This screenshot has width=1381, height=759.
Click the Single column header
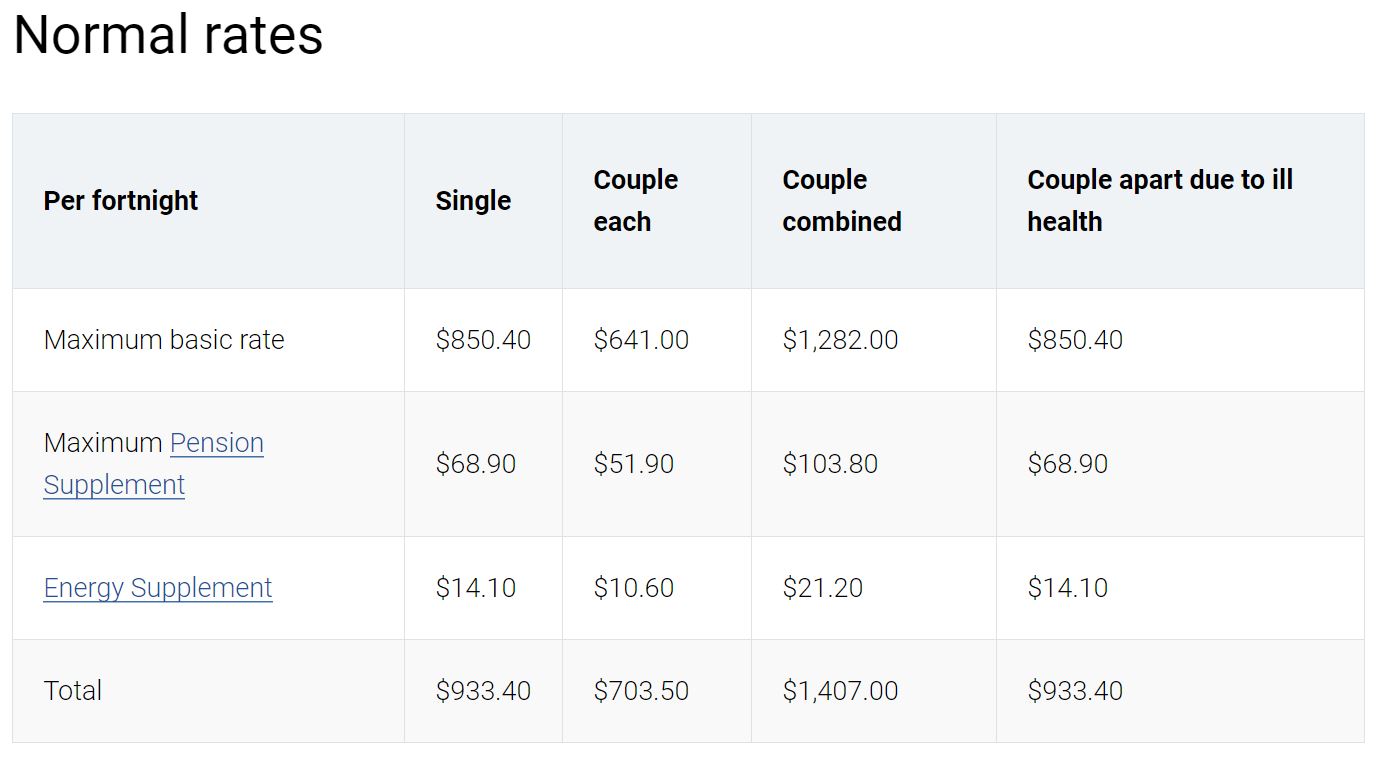pos(473,201)
